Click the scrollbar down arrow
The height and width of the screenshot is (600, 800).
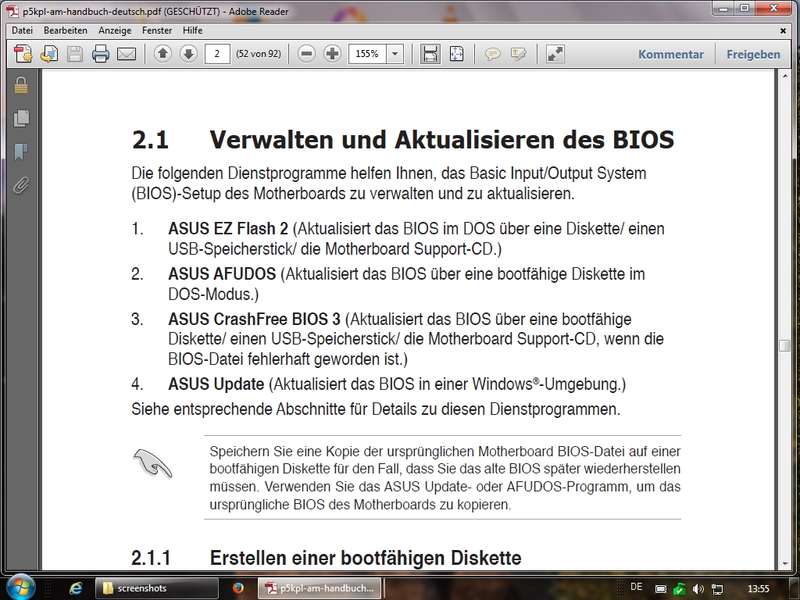pyautogui.click(x=785, y=564)
